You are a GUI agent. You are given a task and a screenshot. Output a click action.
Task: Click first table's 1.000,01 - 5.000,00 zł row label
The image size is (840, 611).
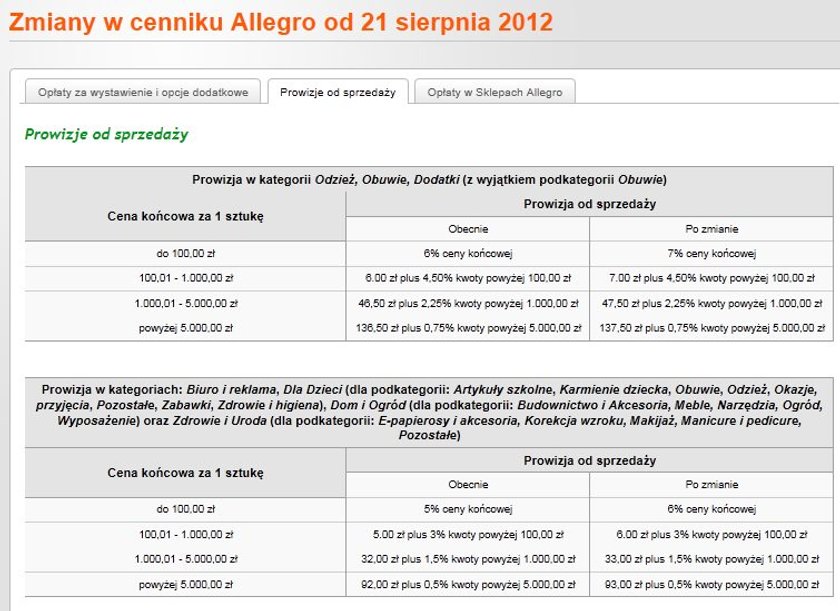pos(185,303)
